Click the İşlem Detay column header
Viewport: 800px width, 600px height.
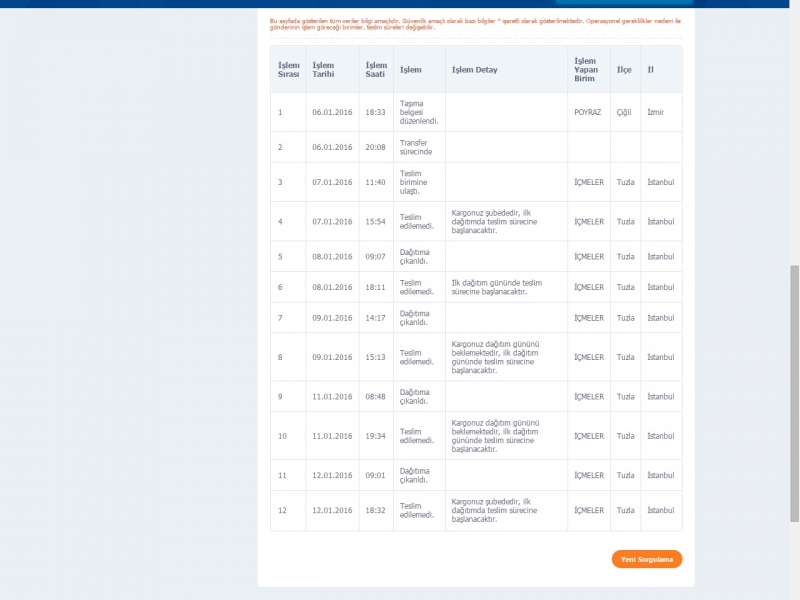[x=475, y=70]
